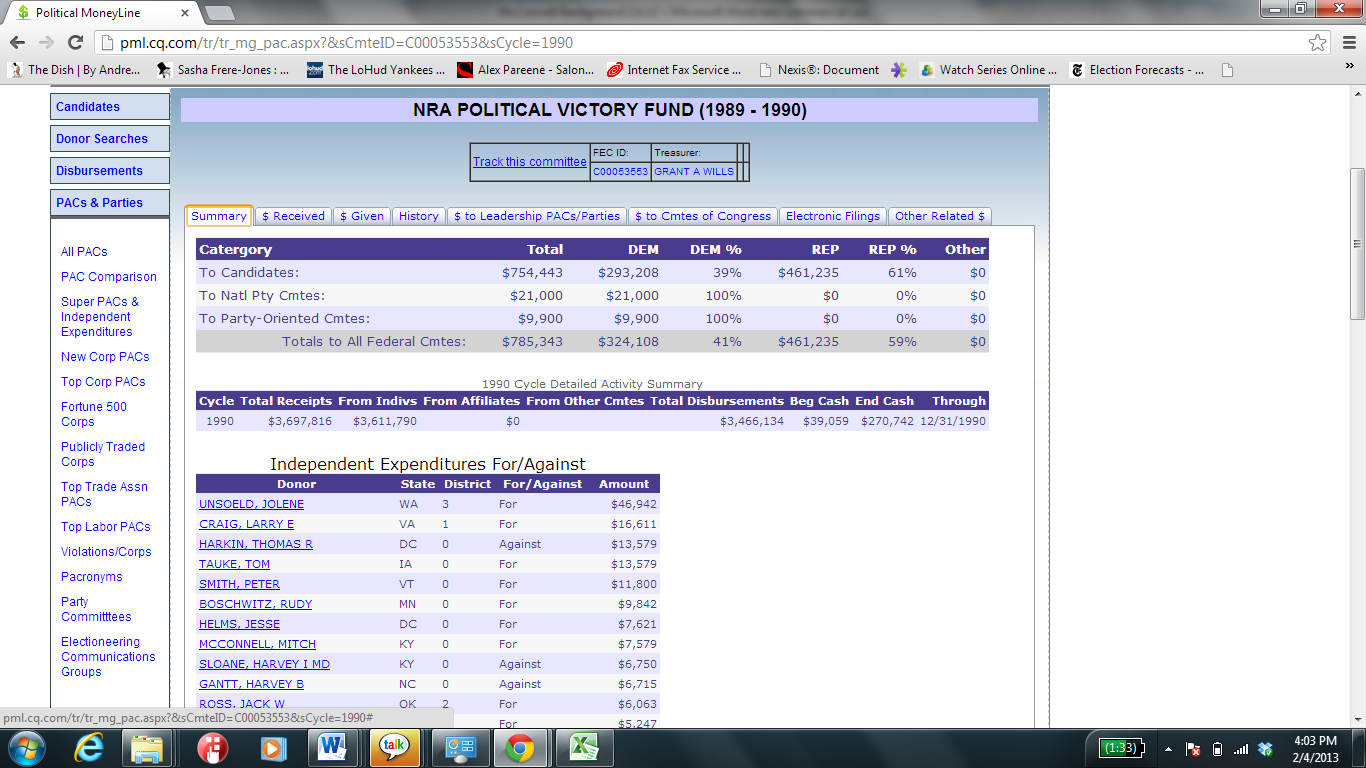This screenshot has height=768, width=1366.
Task: Open the Chrome wrench menu
Action: click(1347, 43)
